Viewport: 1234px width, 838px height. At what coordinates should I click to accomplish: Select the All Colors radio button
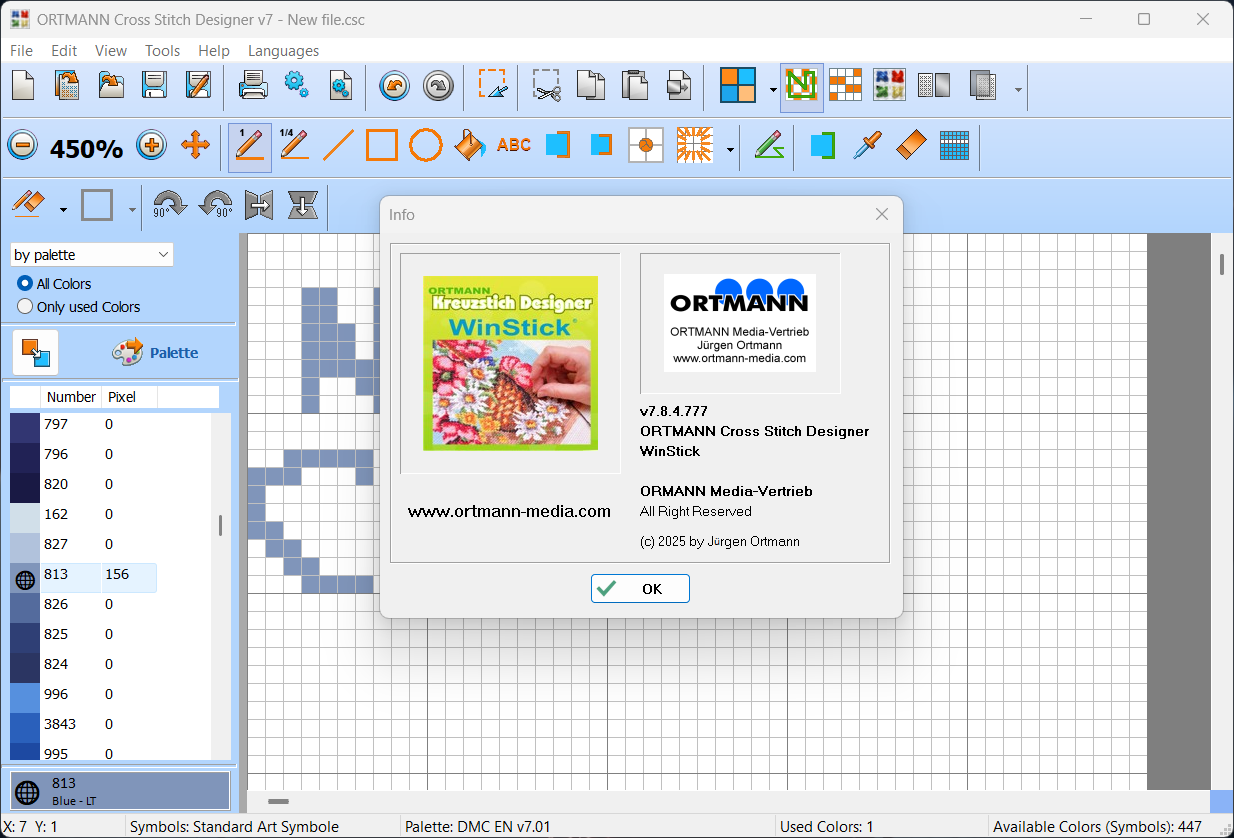click(25, 284)
